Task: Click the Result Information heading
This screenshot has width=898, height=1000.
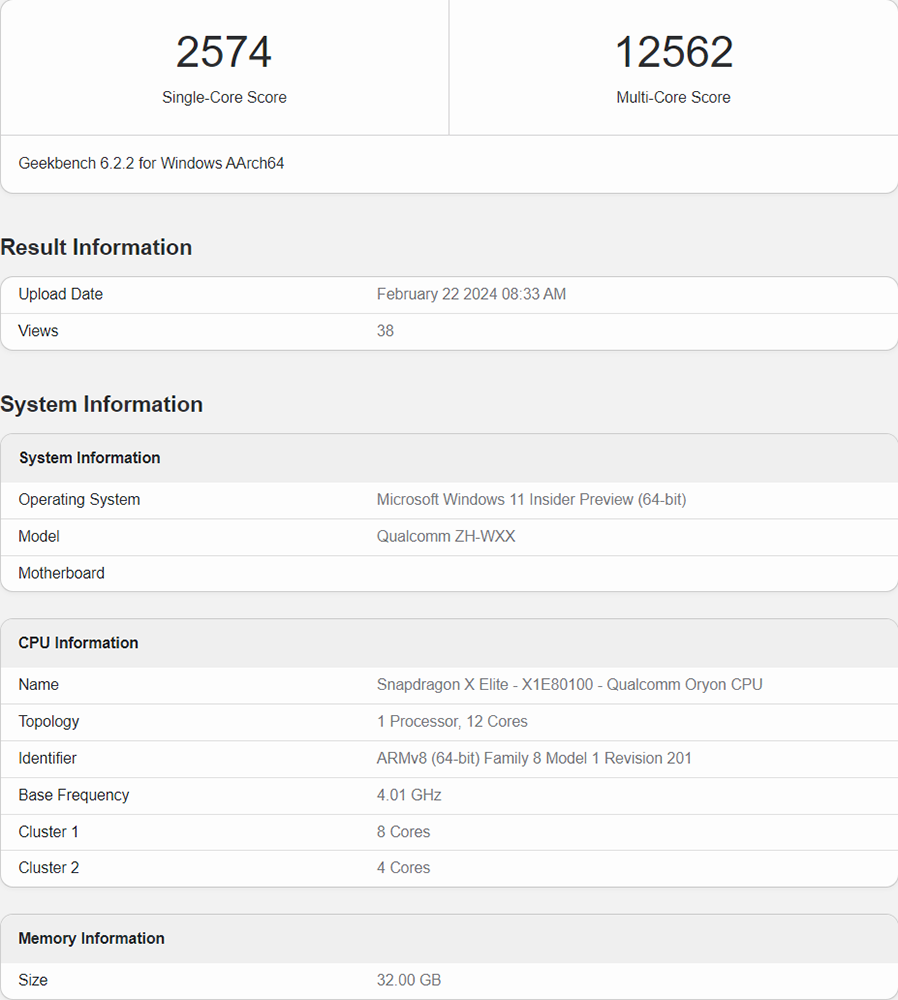Action: pos(96,247)
